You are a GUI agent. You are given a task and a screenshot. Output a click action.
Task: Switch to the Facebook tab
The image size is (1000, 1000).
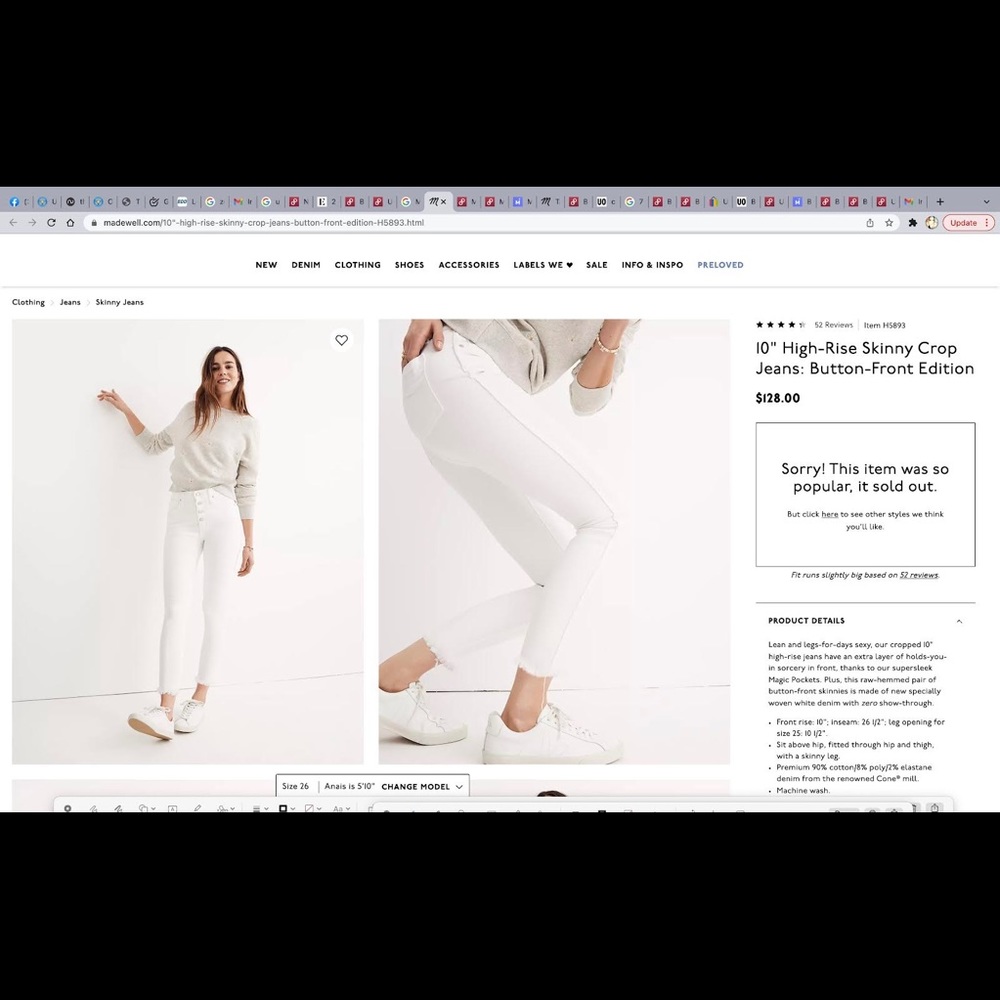pos(18,202)
